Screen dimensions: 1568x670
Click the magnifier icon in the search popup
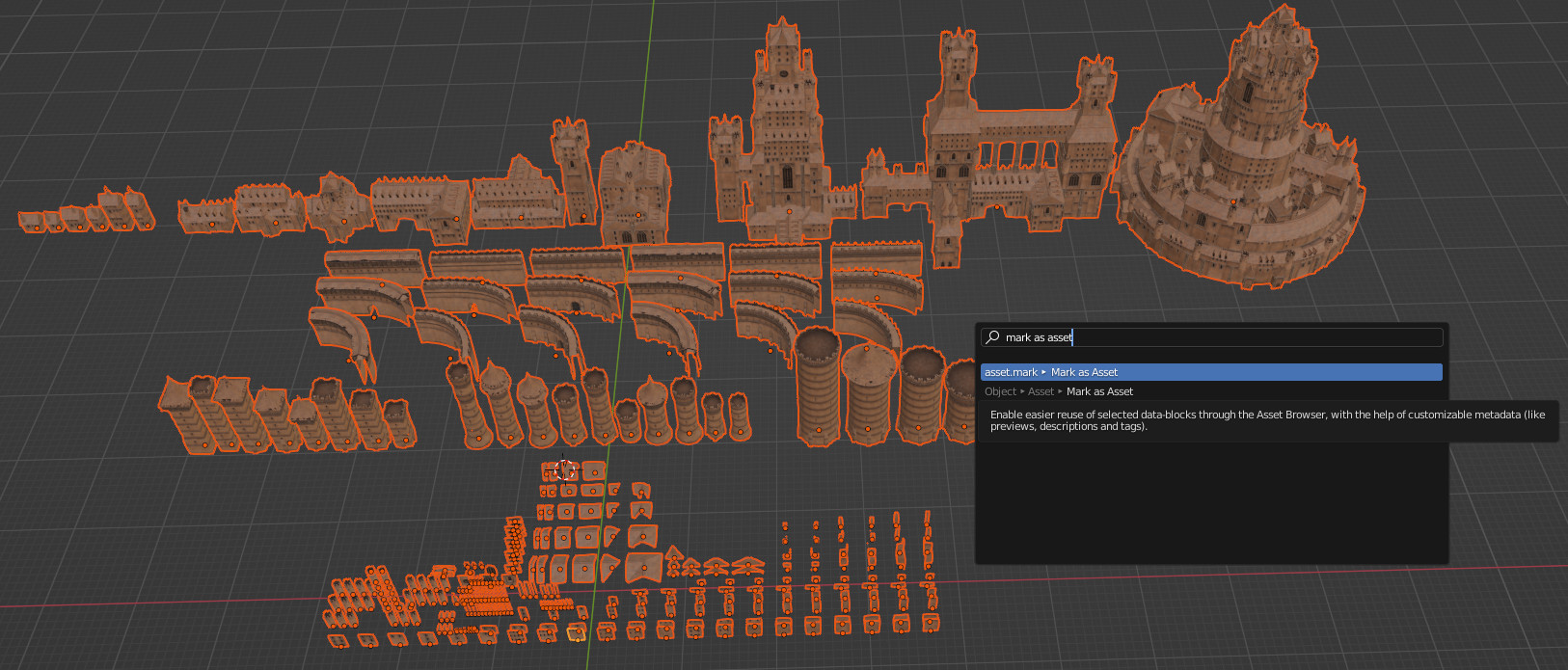(x=992, y=337)
